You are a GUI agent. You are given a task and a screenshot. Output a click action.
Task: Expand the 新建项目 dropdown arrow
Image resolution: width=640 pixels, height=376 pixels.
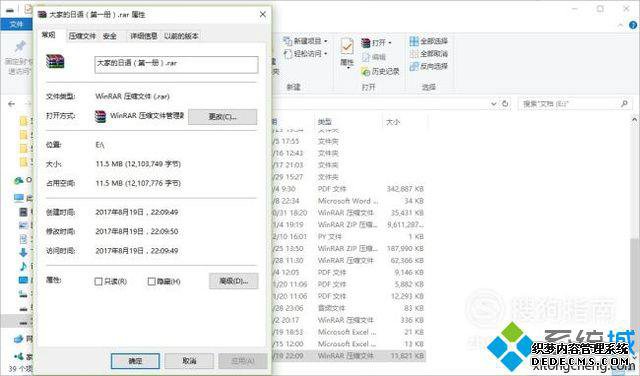[x=326, y=42]
